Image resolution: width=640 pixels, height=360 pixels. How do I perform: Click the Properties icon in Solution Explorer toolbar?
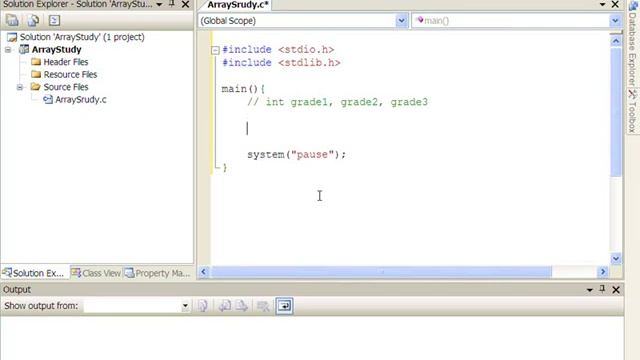pos(12,20)
